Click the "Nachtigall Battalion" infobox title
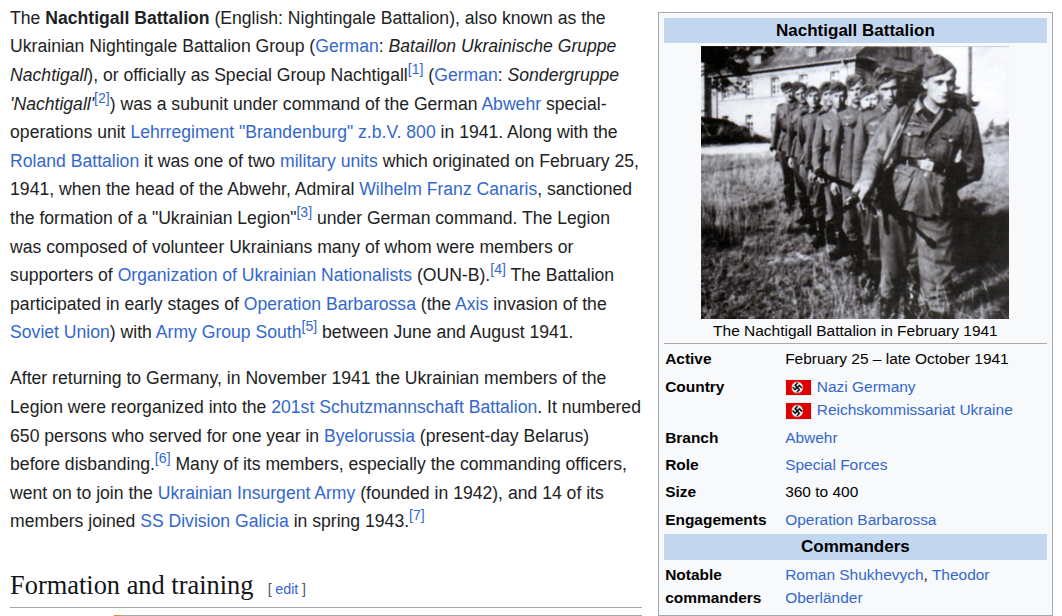The image size is (1062, 616). click(x=855, y=30)
